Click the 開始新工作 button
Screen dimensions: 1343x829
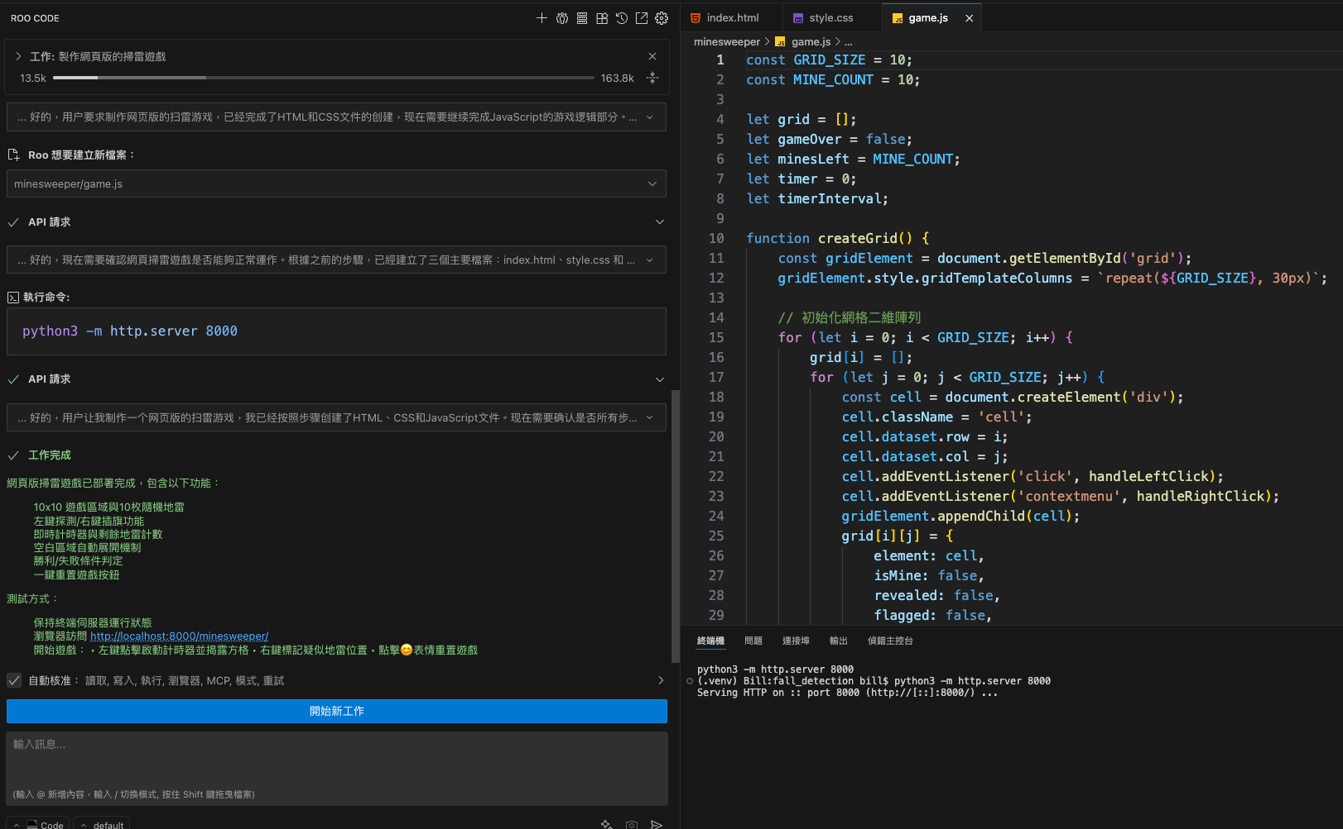336,711
